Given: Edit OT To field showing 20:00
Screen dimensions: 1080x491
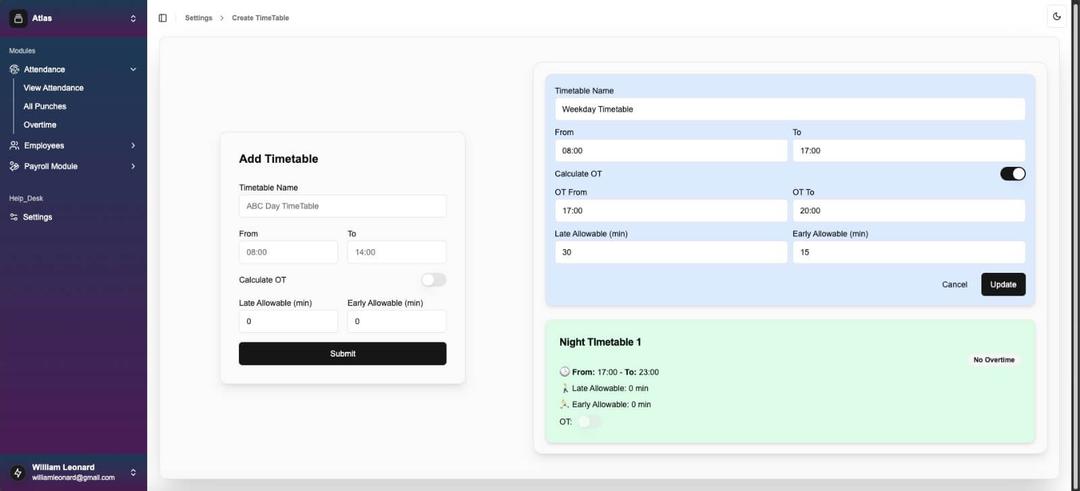Looking at the screenshot, I should [909, 211].
